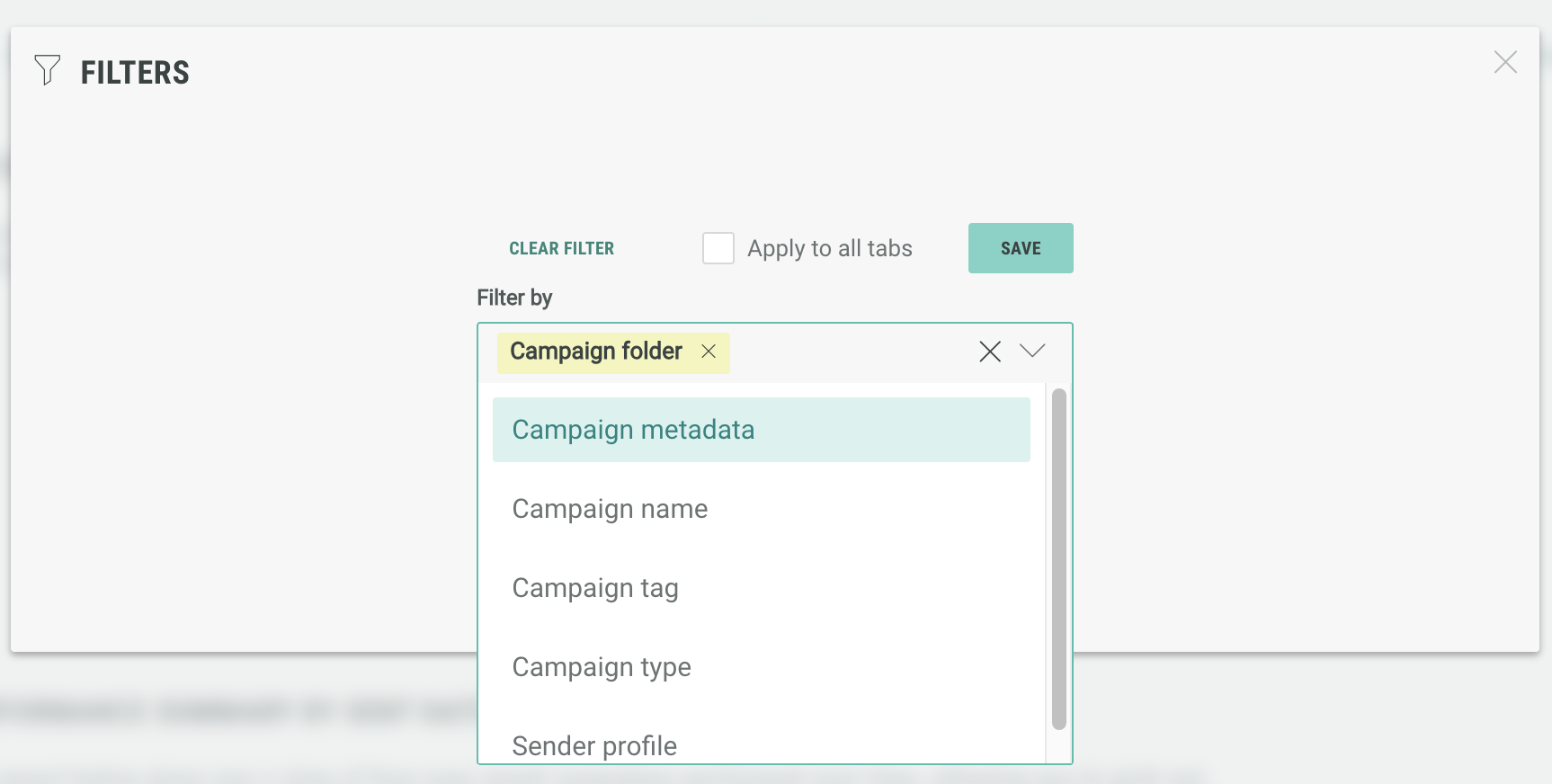Click the FILTERS panel heading
The height and width of the screenshot is (784, 1552).
135,73
